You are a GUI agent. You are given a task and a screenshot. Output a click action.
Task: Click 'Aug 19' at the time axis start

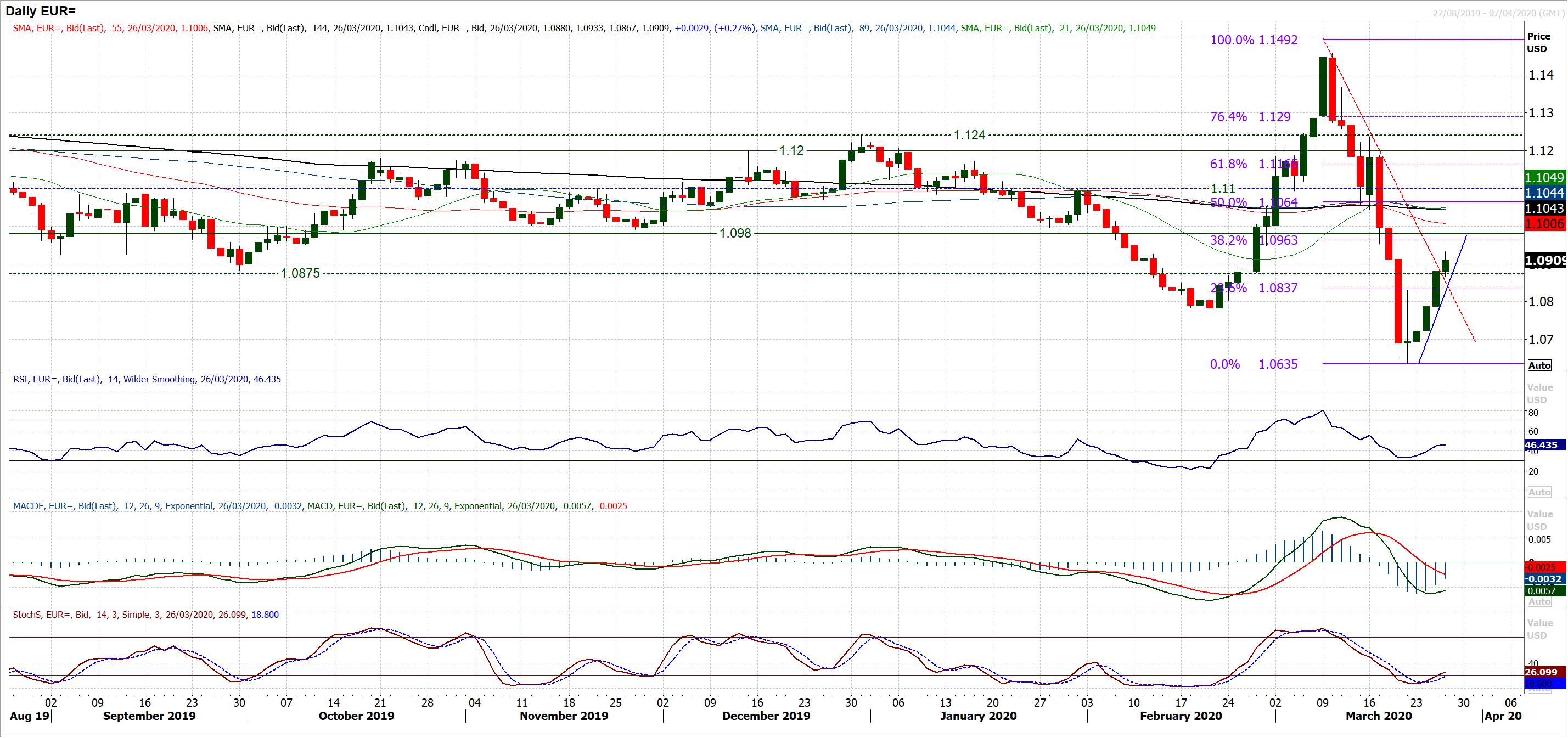pyautogui.click(x=30, y=716)
